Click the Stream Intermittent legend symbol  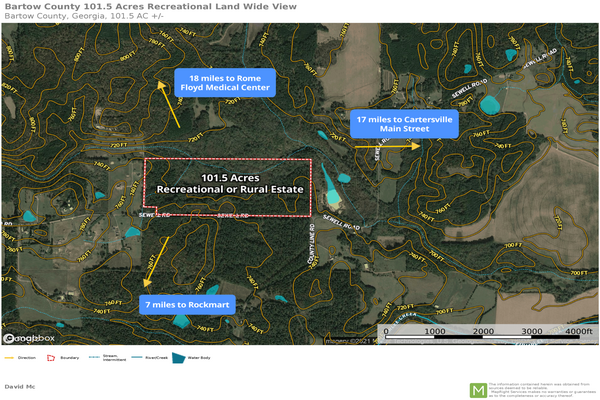click(x=94, y=357)
